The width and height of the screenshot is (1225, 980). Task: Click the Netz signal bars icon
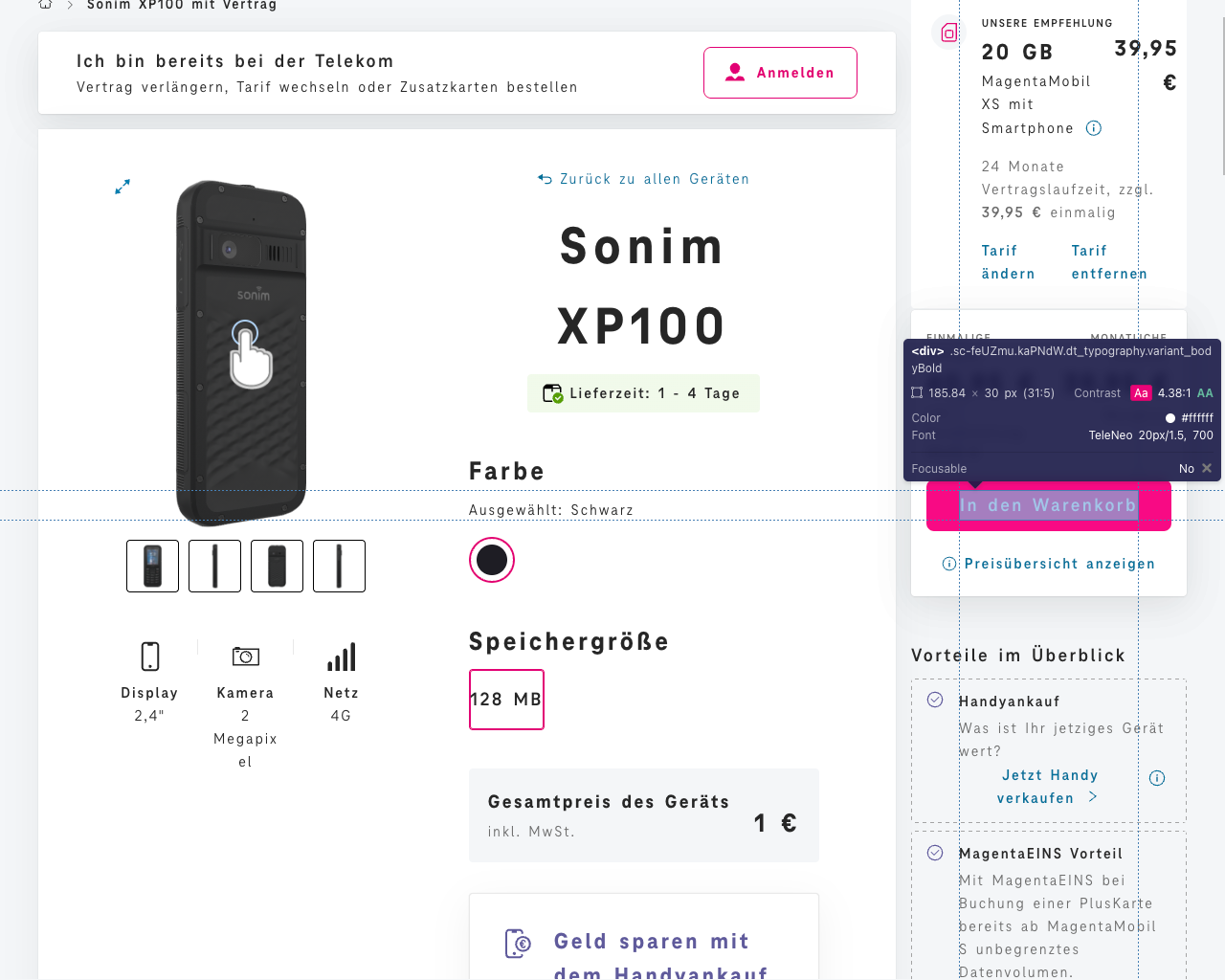[x=342, y=657]
